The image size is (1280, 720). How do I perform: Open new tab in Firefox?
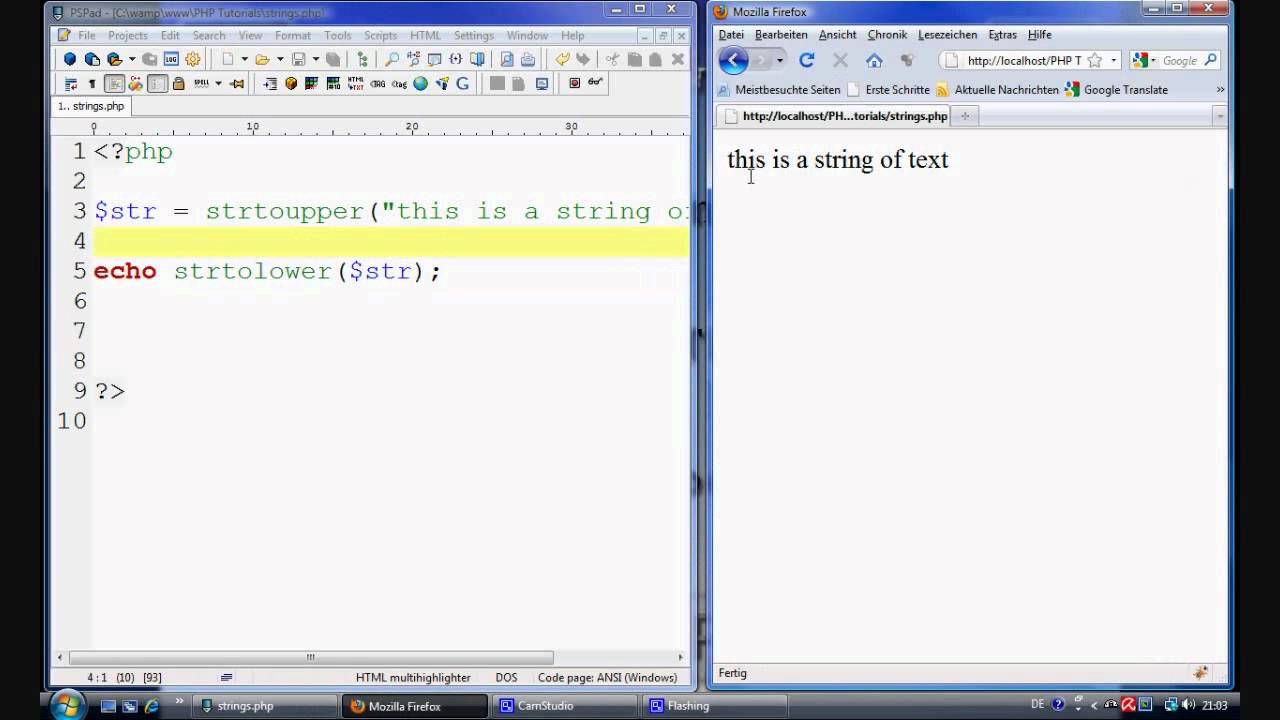(965, 116)
